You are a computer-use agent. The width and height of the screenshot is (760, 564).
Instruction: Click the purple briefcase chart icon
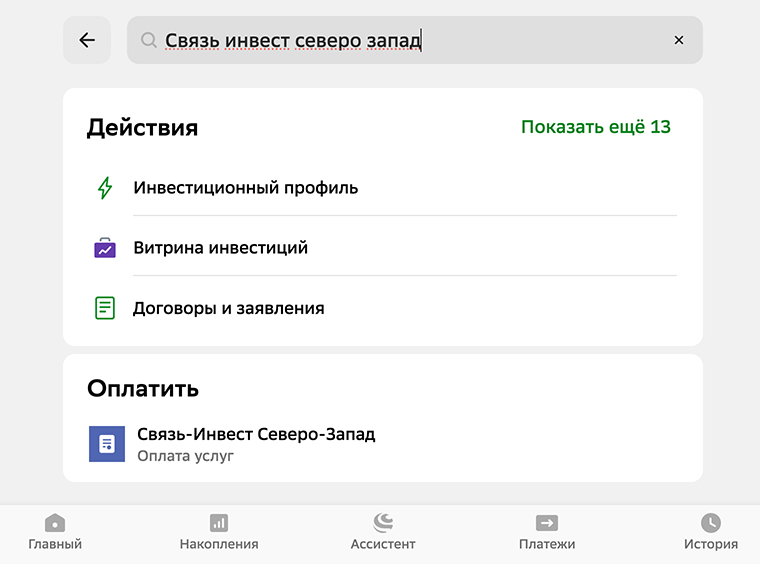pos(105,248)
